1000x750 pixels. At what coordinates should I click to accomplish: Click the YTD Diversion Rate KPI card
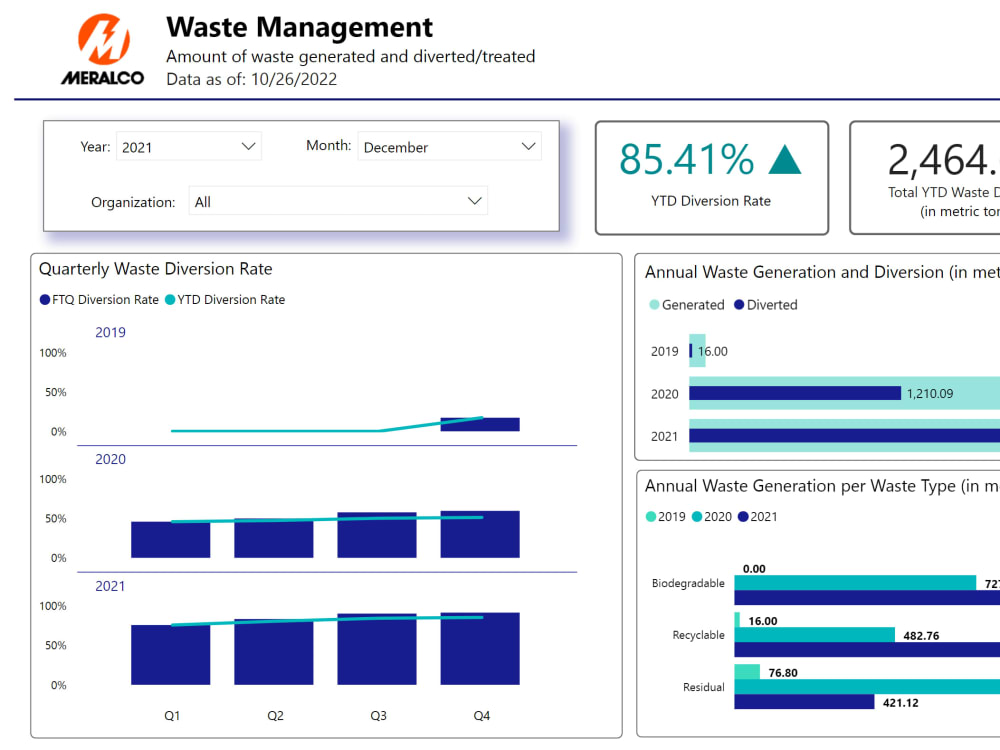711,178
